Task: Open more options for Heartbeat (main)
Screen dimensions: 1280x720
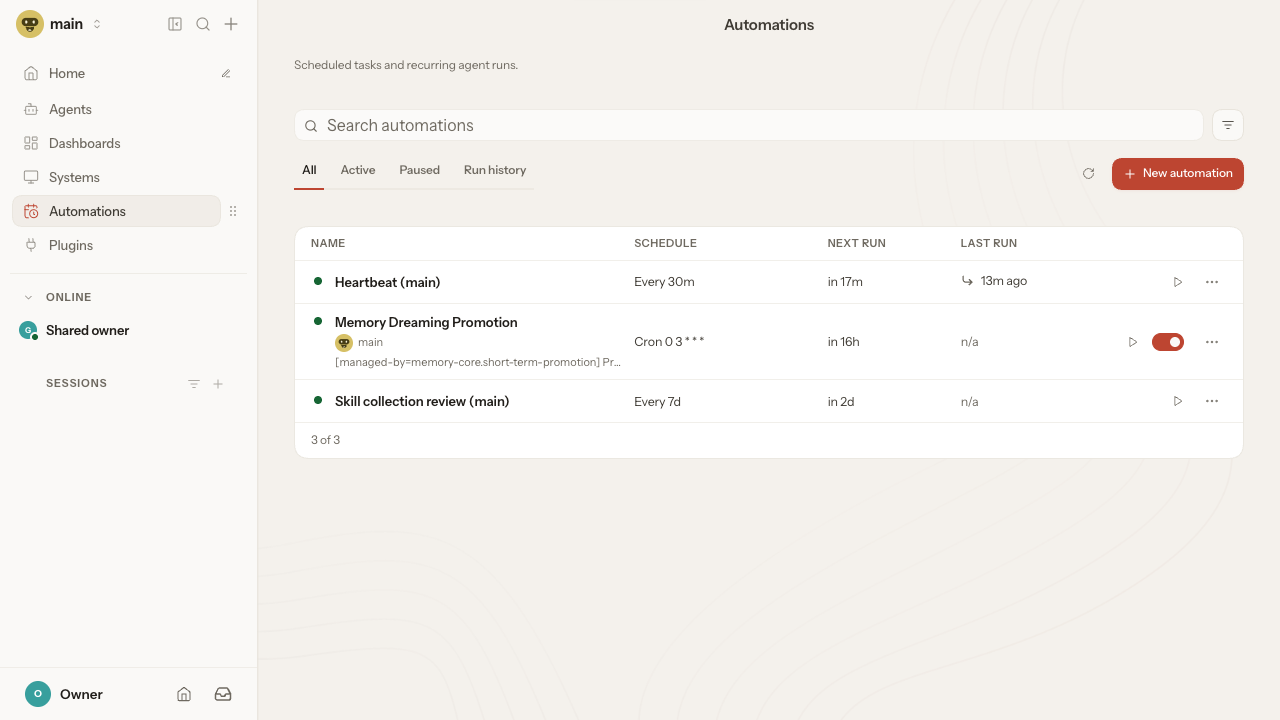Action: pos(1212,282)
